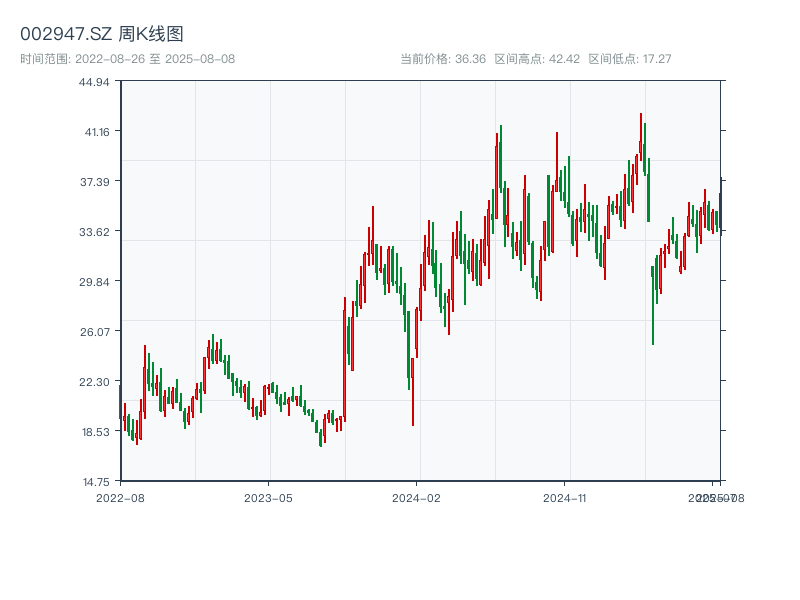Click the y-axis value 41.16
This screenshot has width=800, height=600.
coord(97,132)
